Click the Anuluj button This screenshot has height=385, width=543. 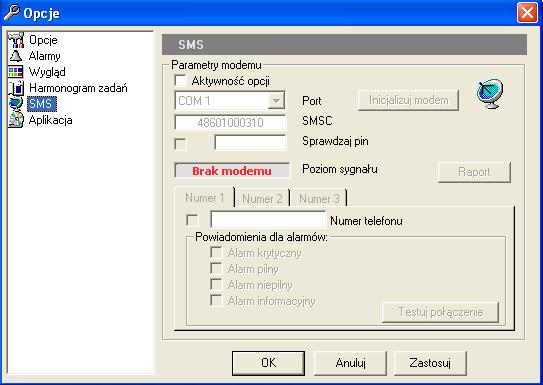[x=350, y=363]
